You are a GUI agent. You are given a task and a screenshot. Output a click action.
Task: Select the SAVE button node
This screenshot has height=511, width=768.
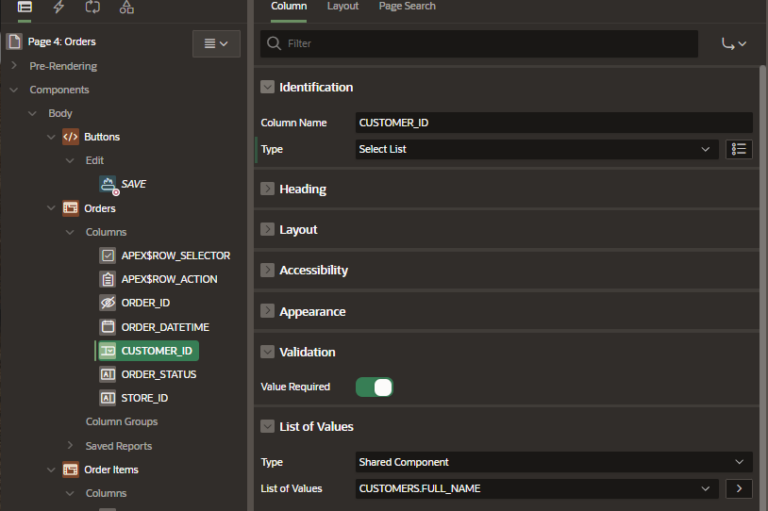click(x=133, y=184)
